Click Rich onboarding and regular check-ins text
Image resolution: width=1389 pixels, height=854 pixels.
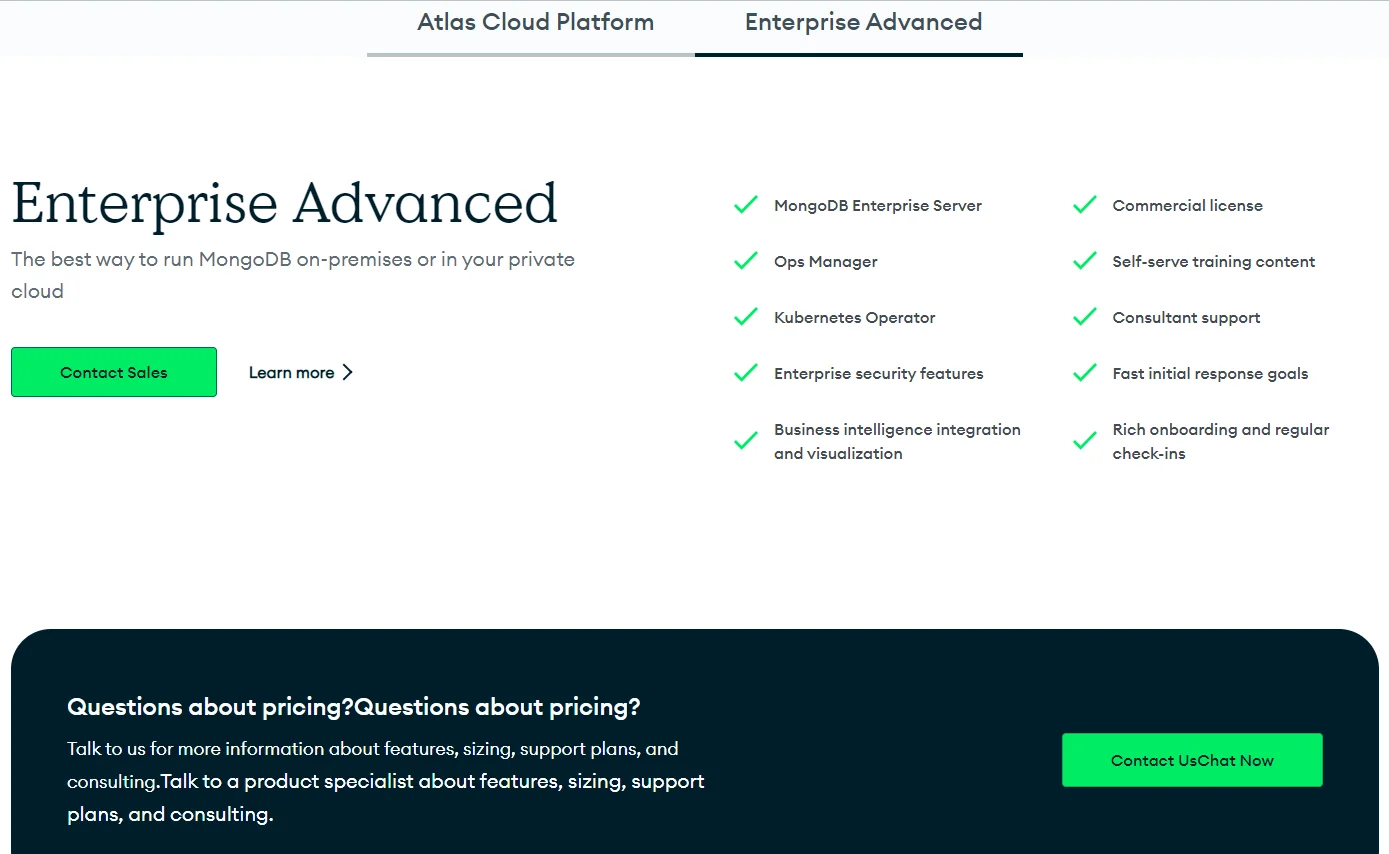tap(1221, 441)
